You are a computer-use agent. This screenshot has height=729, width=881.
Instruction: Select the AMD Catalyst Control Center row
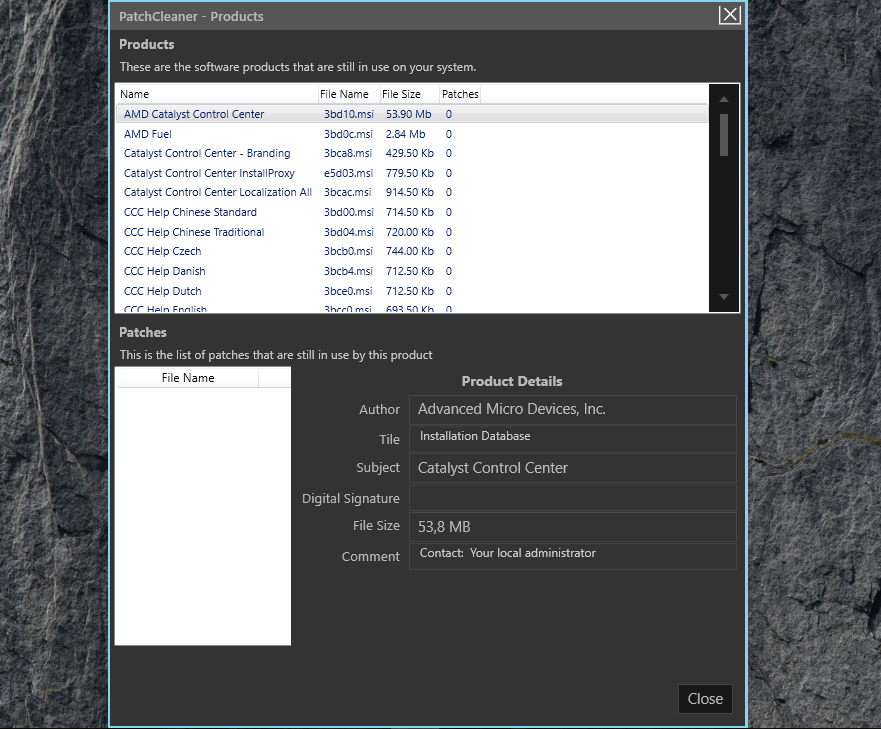pos(194,114)
